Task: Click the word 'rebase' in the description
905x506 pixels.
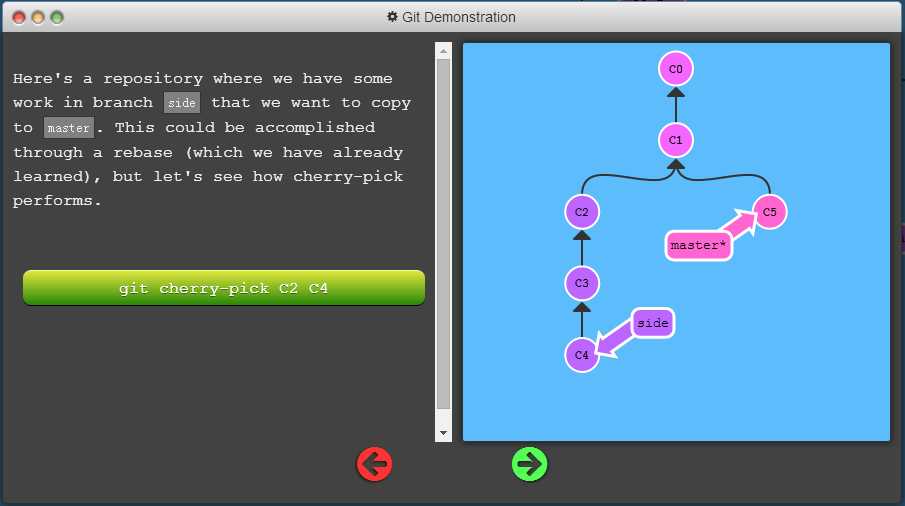Action: coord(143,152)
